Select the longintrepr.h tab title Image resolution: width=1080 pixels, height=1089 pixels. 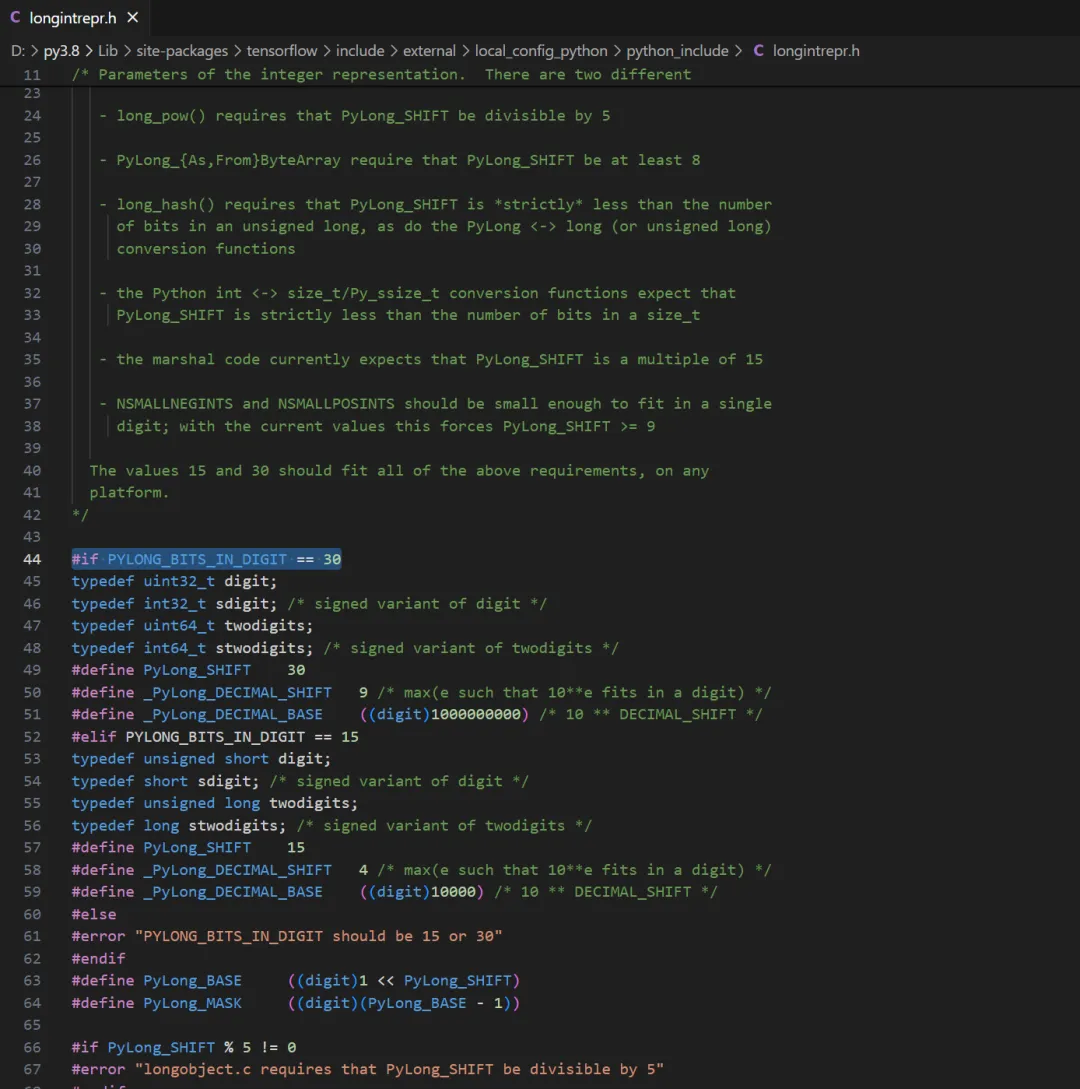tap(73, 17)
